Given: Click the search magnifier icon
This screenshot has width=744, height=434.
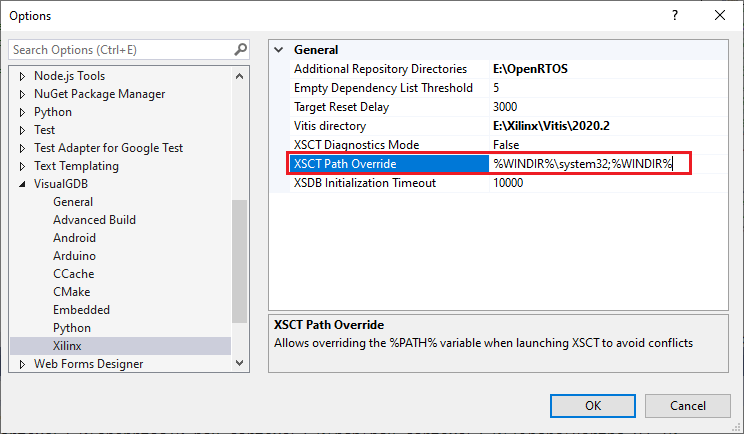Looking at the screenshot, I should point(241,49).
